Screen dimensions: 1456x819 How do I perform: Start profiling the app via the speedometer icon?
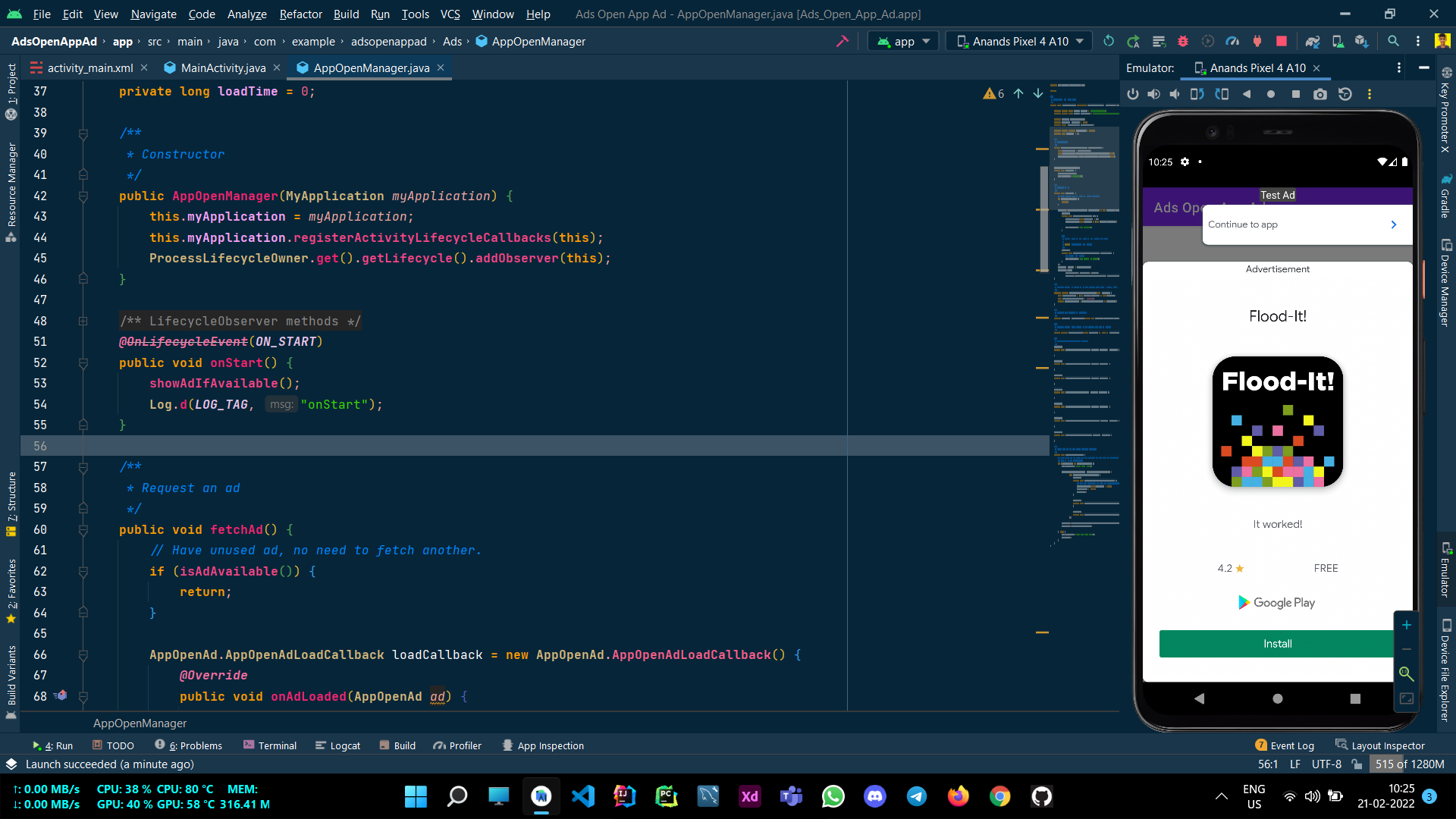pos(1232,41)
